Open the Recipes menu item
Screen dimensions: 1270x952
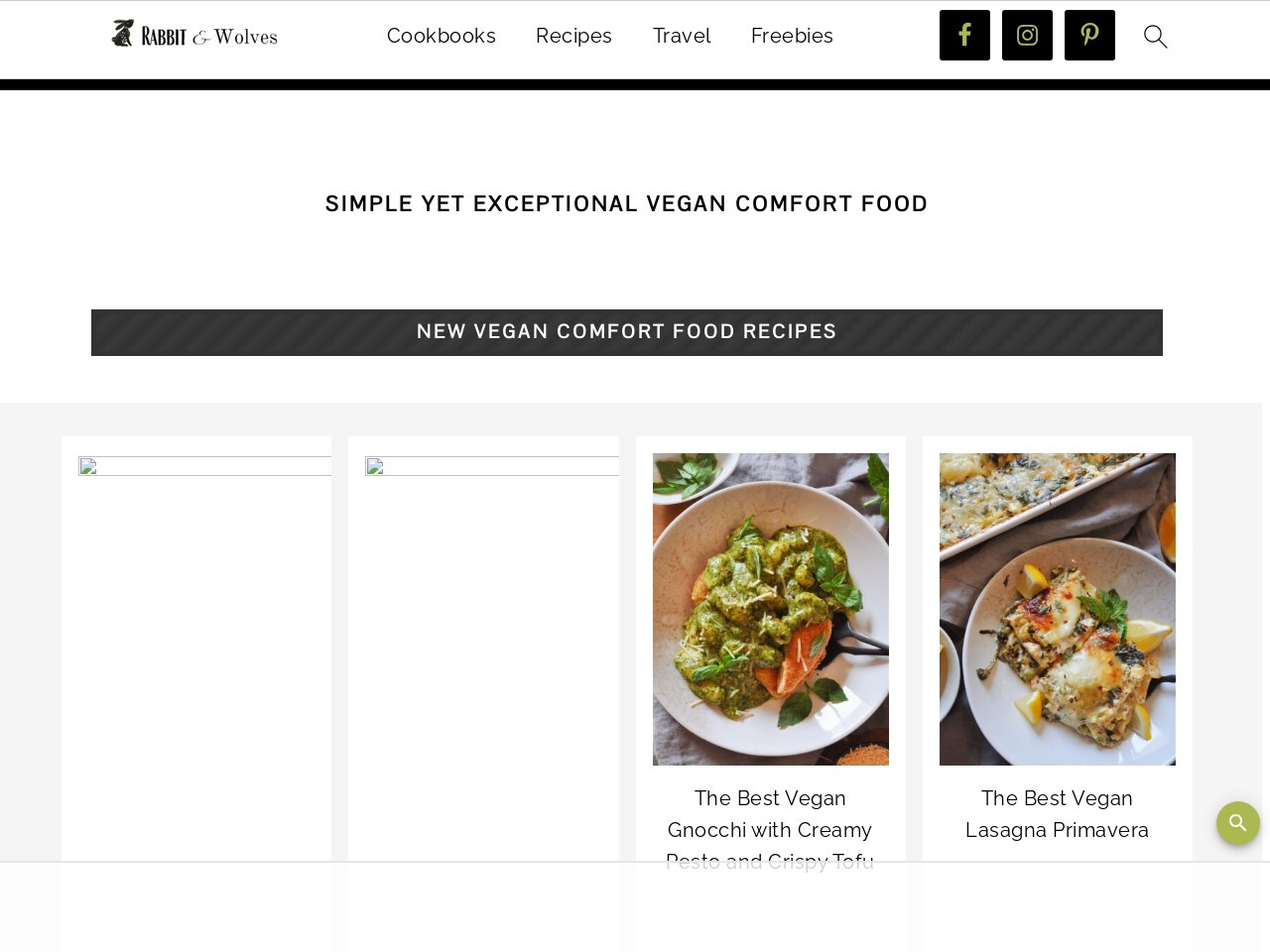click(573, 36)
